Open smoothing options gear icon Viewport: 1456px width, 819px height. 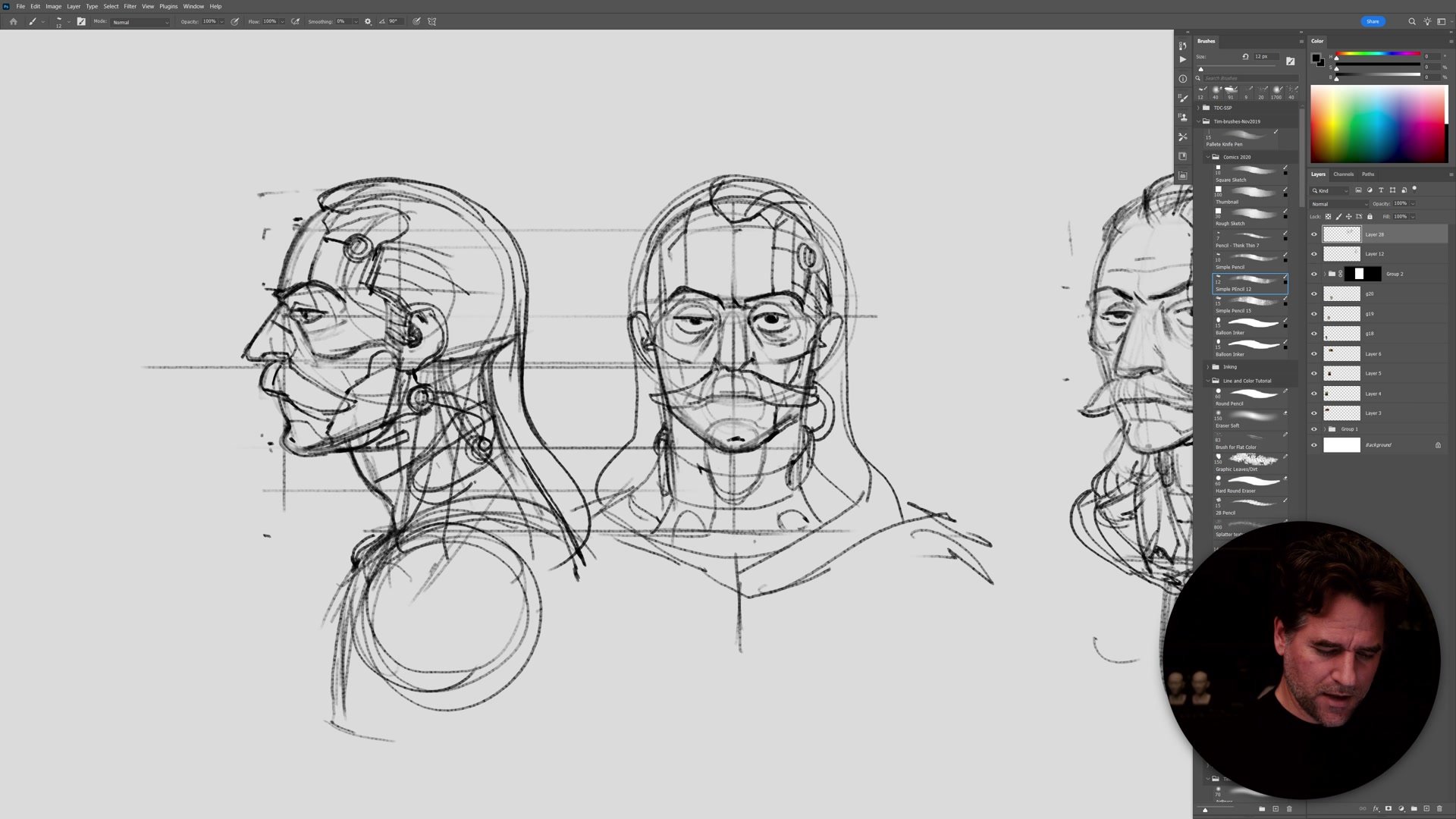click(368, 21)
